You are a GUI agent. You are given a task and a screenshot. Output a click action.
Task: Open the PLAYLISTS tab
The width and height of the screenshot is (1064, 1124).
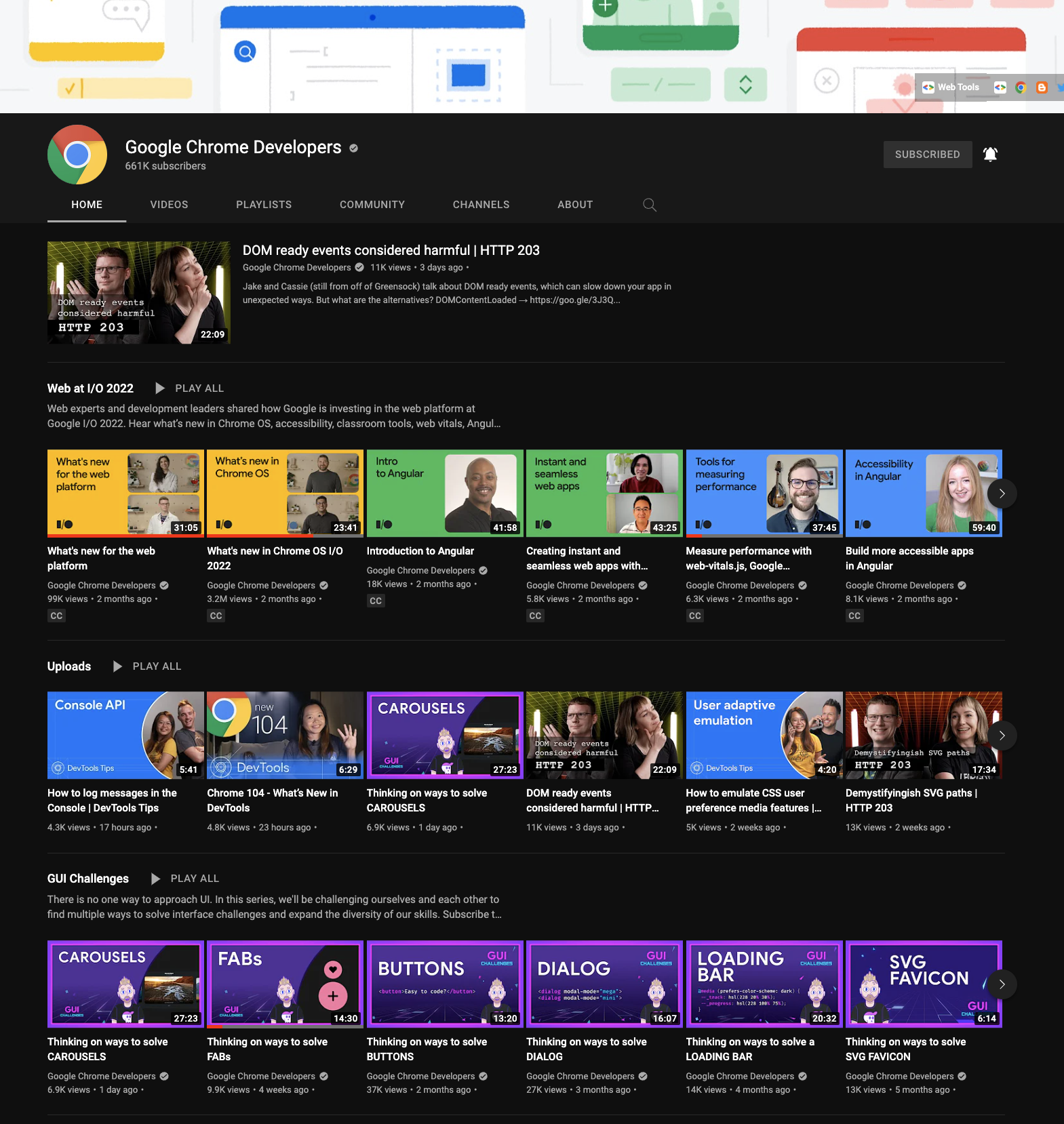click(264, 205)
